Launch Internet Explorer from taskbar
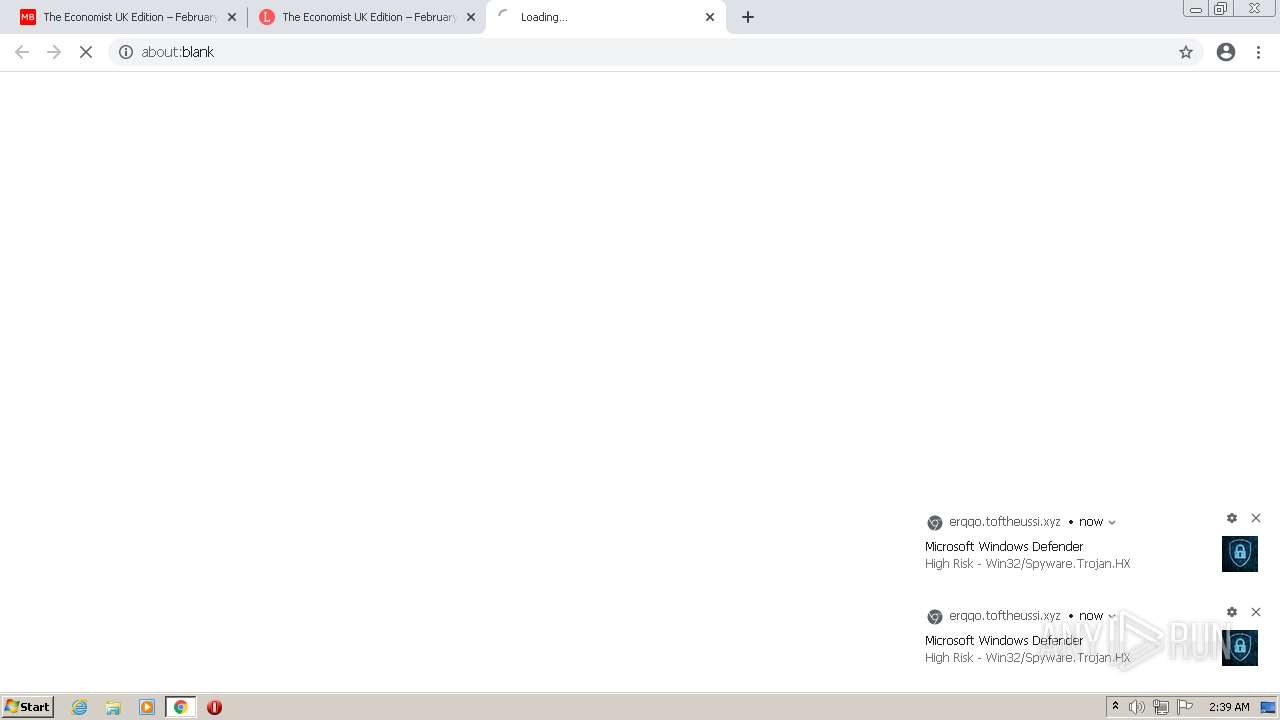 [80, 707]
